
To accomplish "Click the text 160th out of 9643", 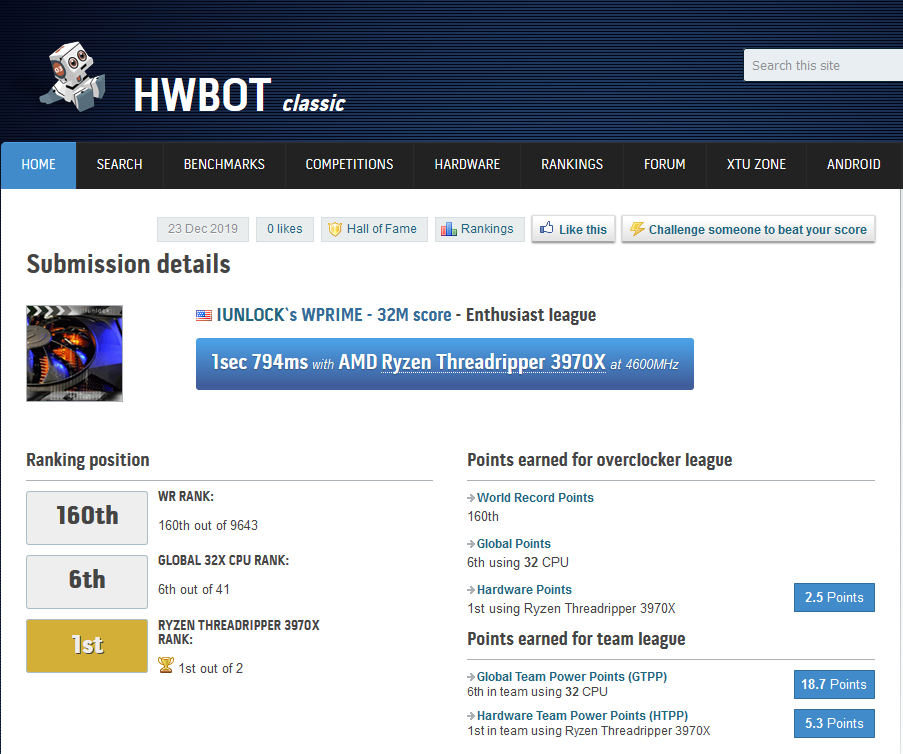I will [208, 525].
